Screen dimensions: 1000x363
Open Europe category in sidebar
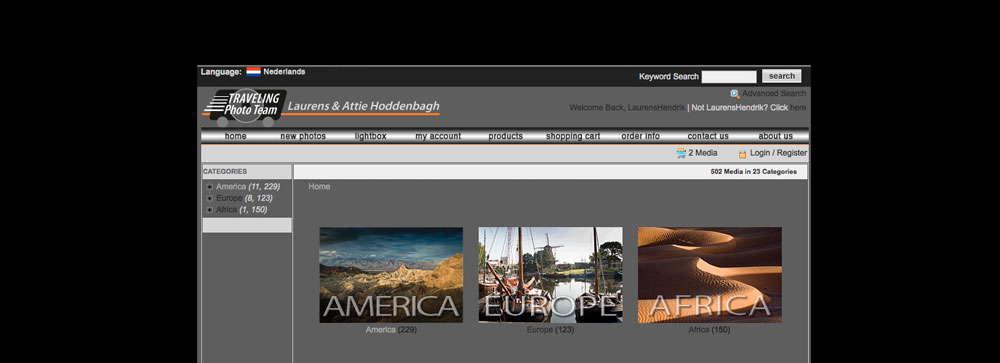coord(229,198)
